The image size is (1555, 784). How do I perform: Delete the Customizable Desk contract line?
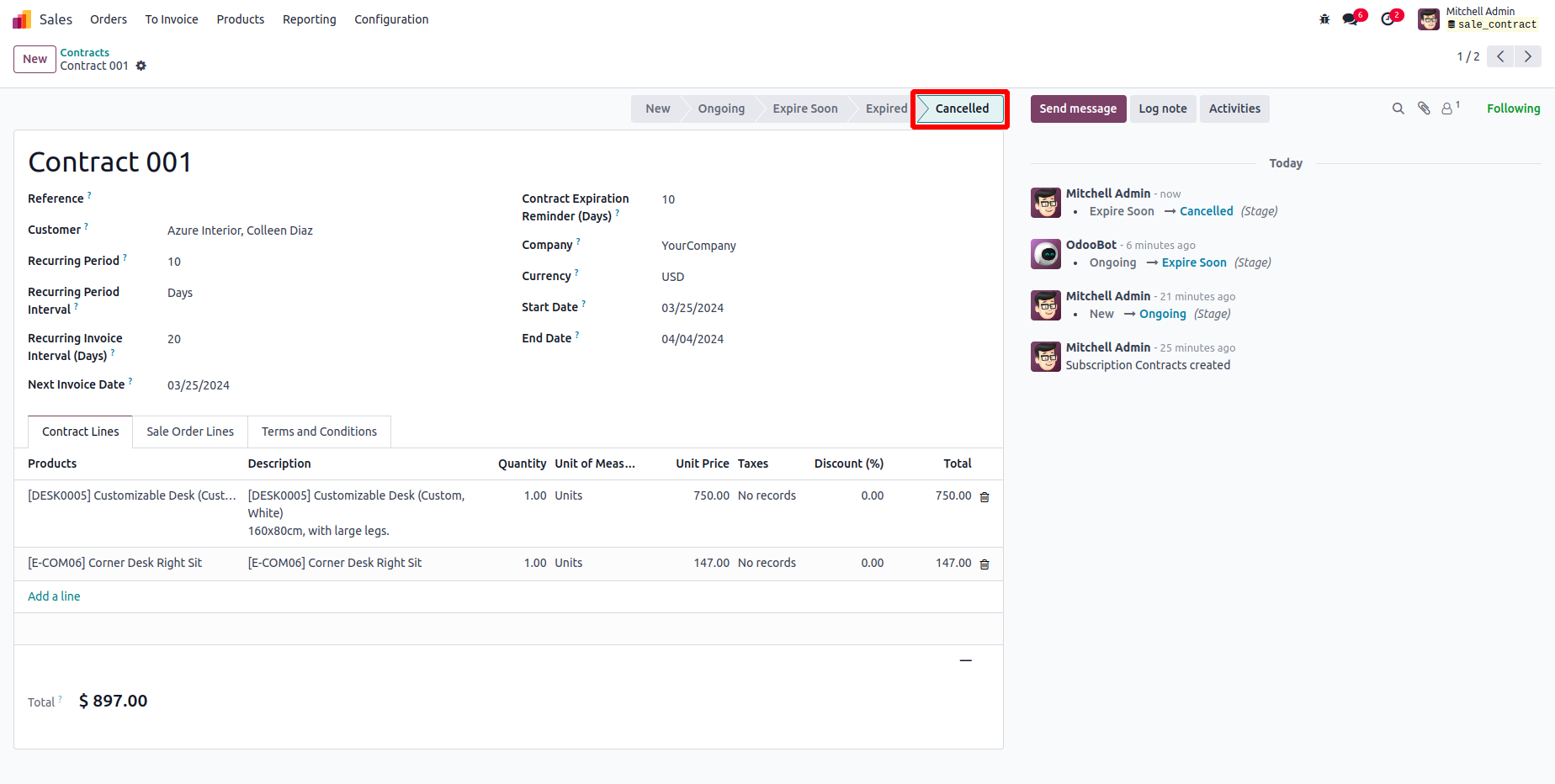click(x=984, y=497)
